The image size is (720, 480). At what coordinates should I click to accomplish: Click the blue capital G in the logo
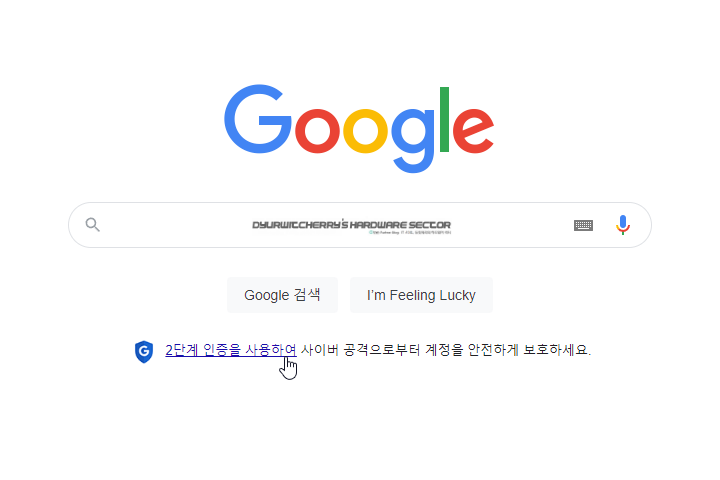coord(258,119)
